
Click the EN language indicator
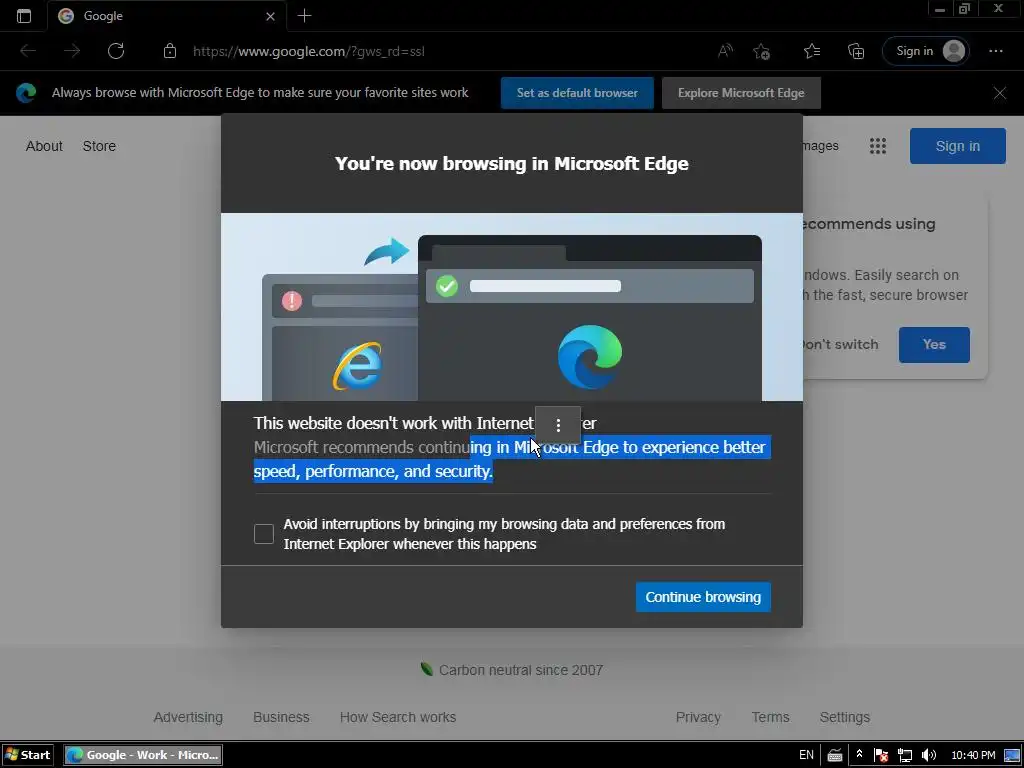(x=807, y=755)
